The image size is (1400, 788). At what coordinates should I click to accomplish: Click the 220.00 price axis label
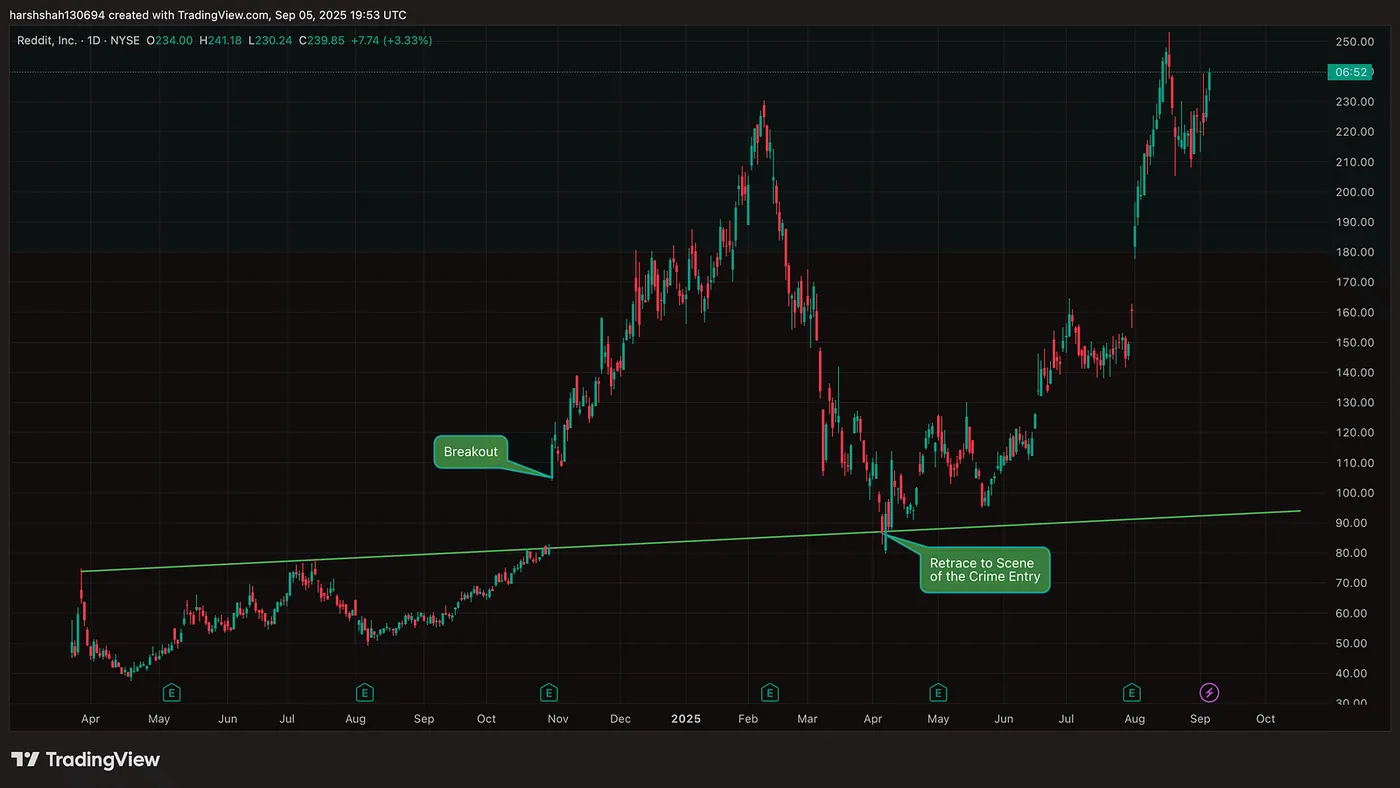coord(1354,132)
